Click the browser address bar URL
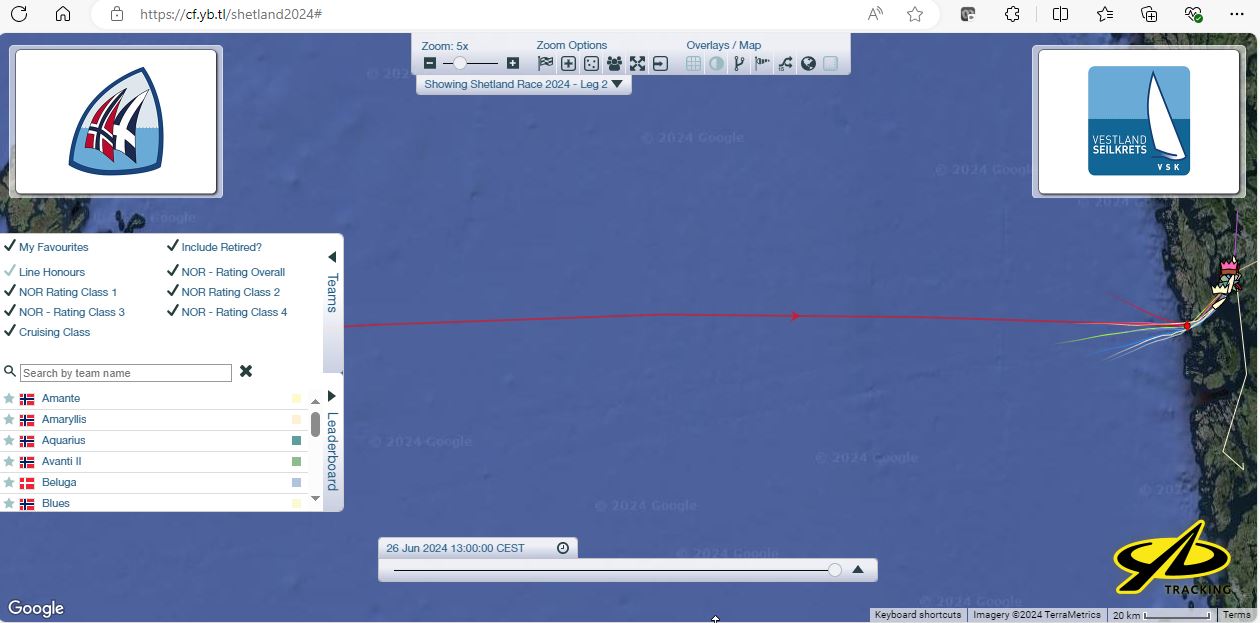Viewport: 1260px width, 623px height. coord(231,14)
